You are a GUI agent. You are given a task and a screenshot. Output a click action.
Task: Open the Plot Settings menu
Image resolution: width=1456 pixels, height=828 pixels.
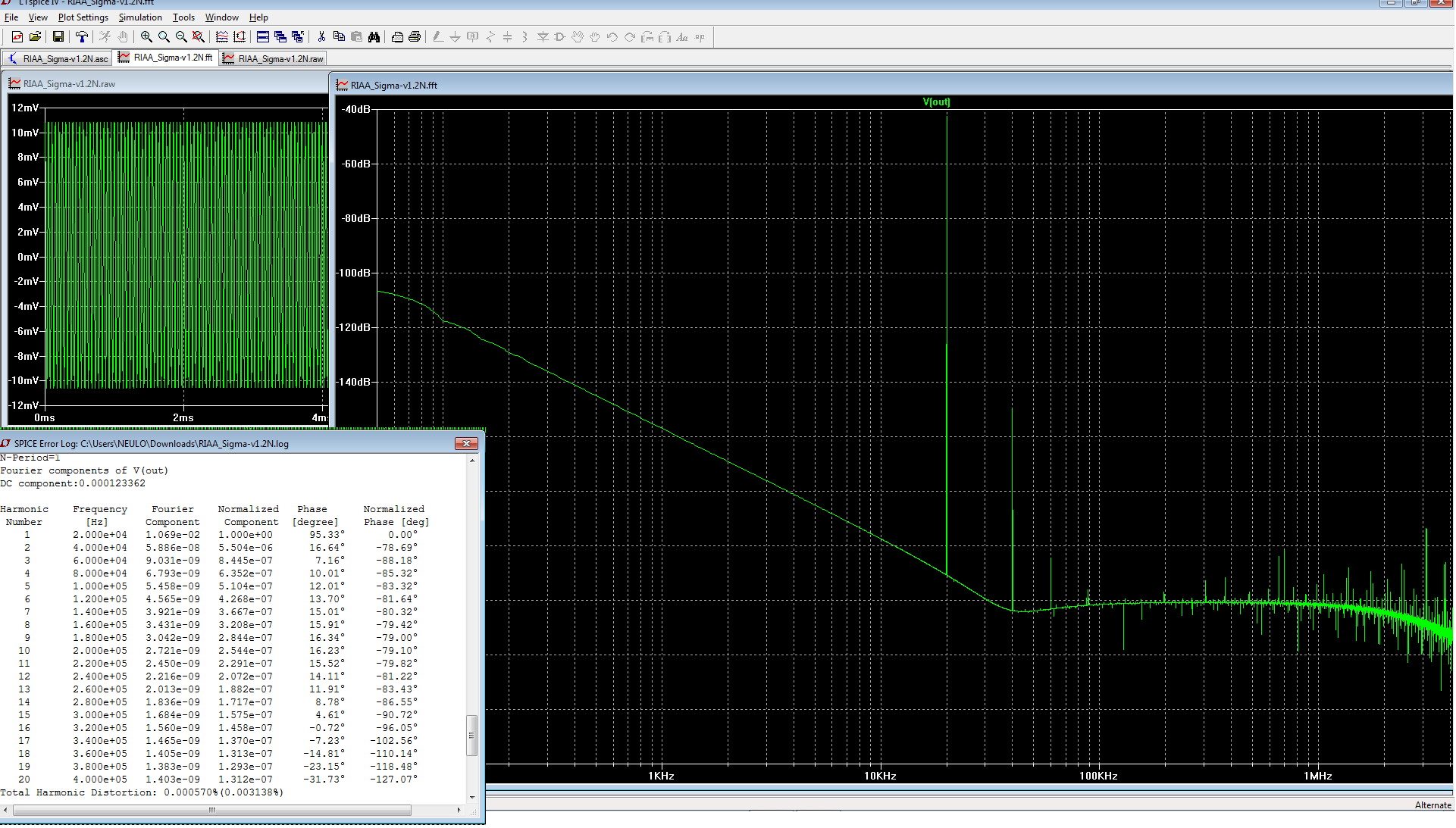tap(83, 17)
